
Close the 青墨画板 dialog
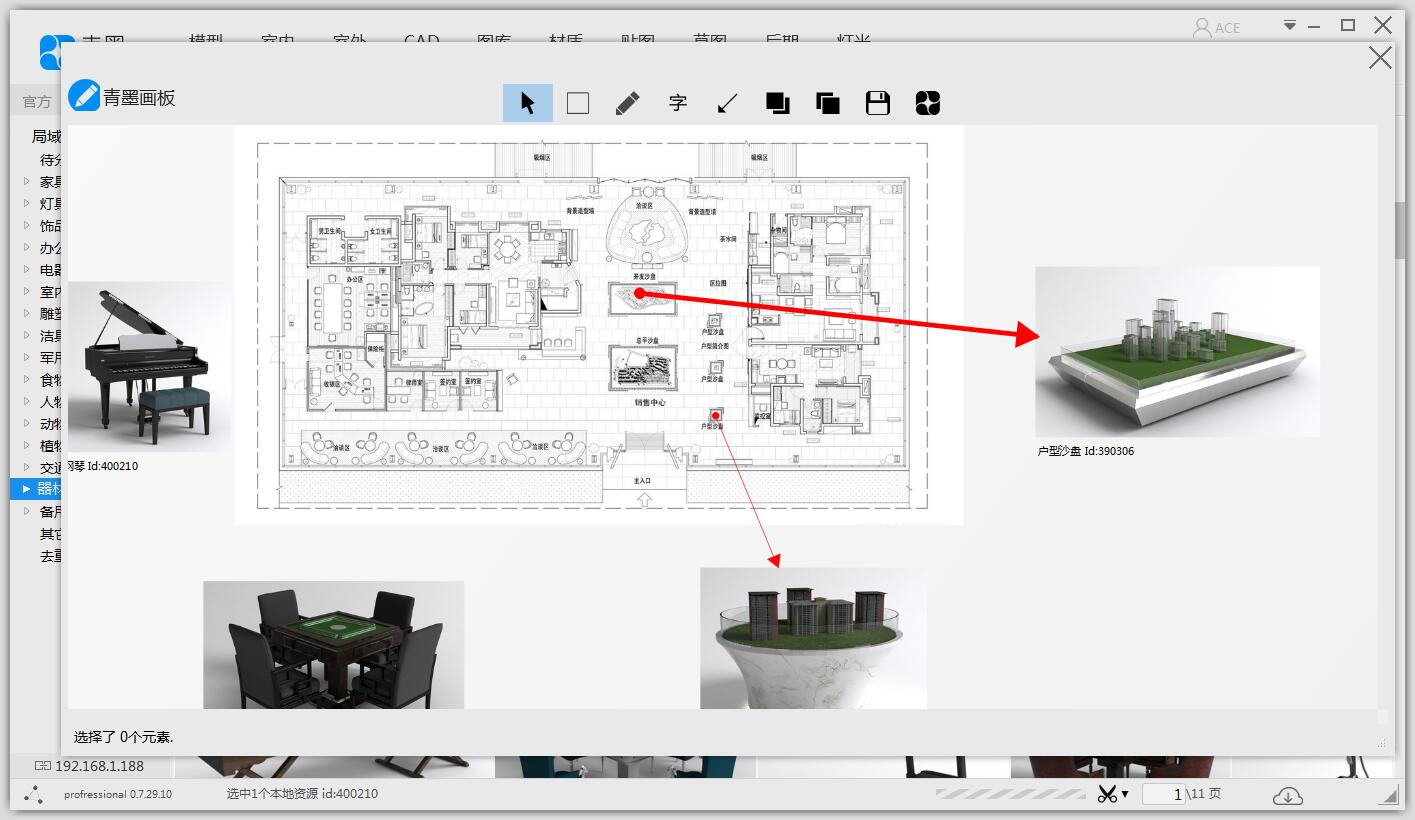pyautogui.click(x=1380, y=58)
